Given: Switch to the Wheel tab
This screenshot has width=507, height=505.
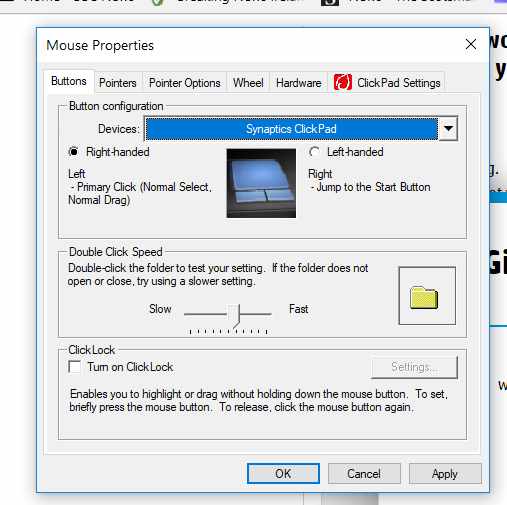Looking at the screenshot, I should point(248,83).
